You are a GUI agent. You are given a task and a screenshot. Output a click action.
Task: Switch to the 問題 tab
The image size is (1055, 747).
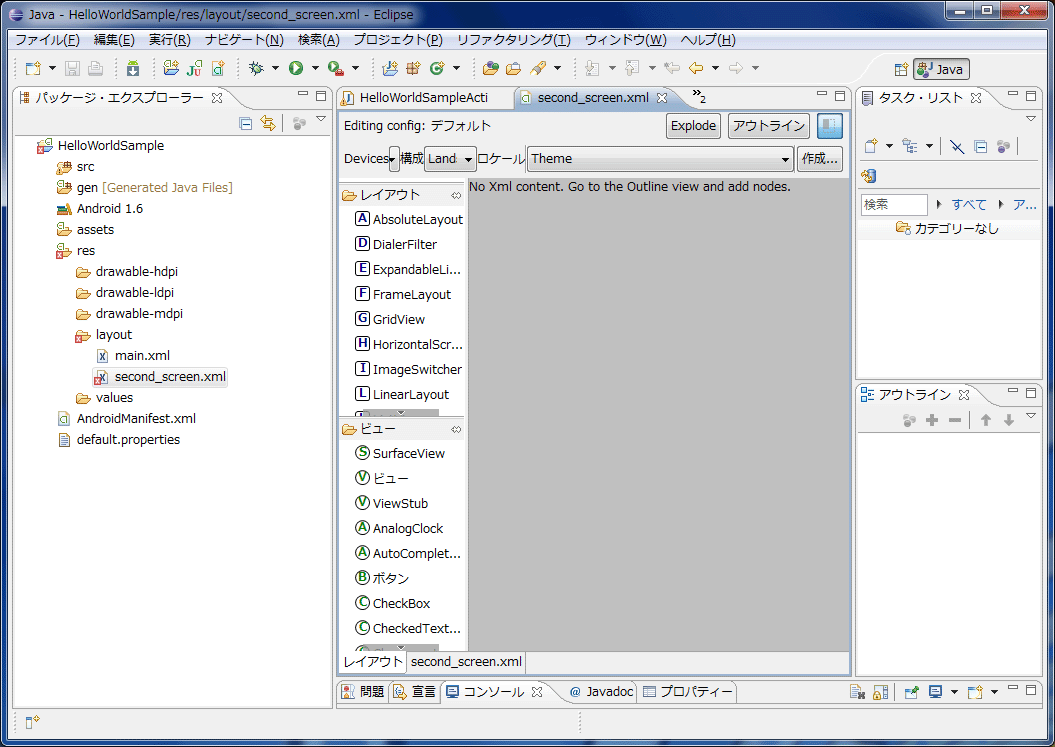(363, 692)
